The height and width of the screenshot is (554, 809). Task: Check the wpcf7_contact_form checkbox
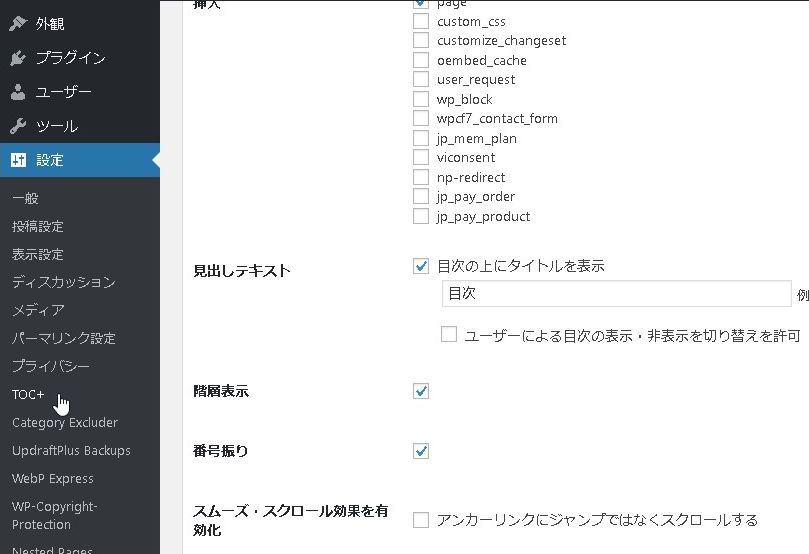point(421,119)
